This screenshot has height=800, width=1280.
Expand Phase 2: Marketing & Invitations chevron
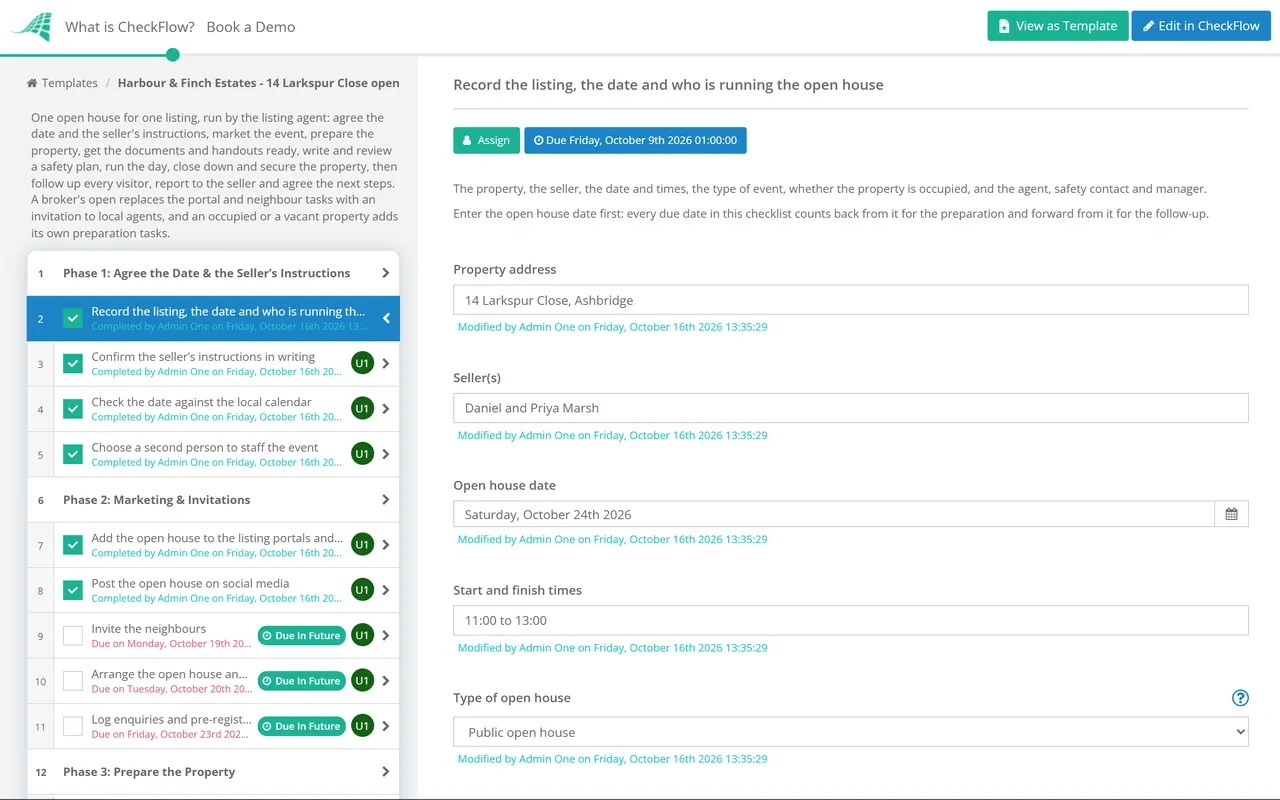(386, 500)
